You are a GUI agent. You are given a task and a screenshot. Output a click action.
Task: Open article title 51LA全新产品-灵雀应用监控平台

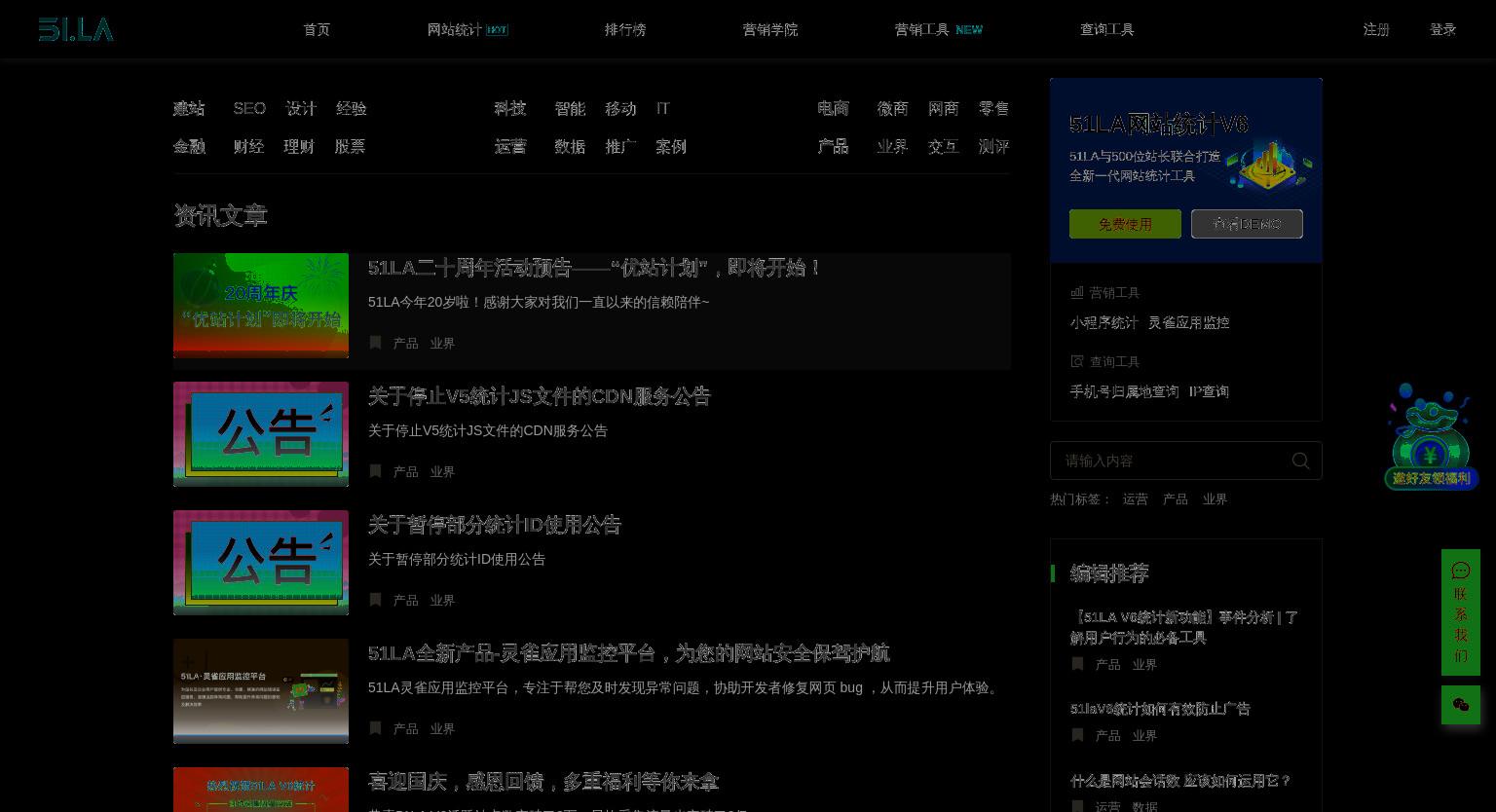tap(629, 653)
